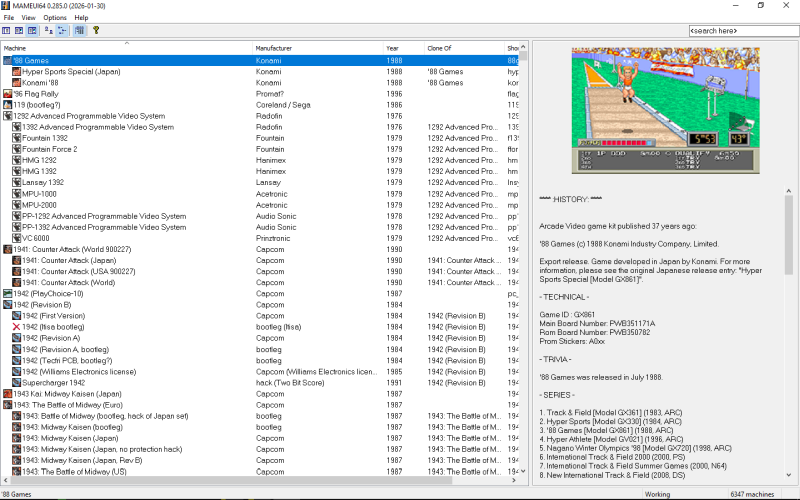The height and width of the screenshot is (500, 800).
Task: Click the second toolbar button from left
Action: point(20,30)
